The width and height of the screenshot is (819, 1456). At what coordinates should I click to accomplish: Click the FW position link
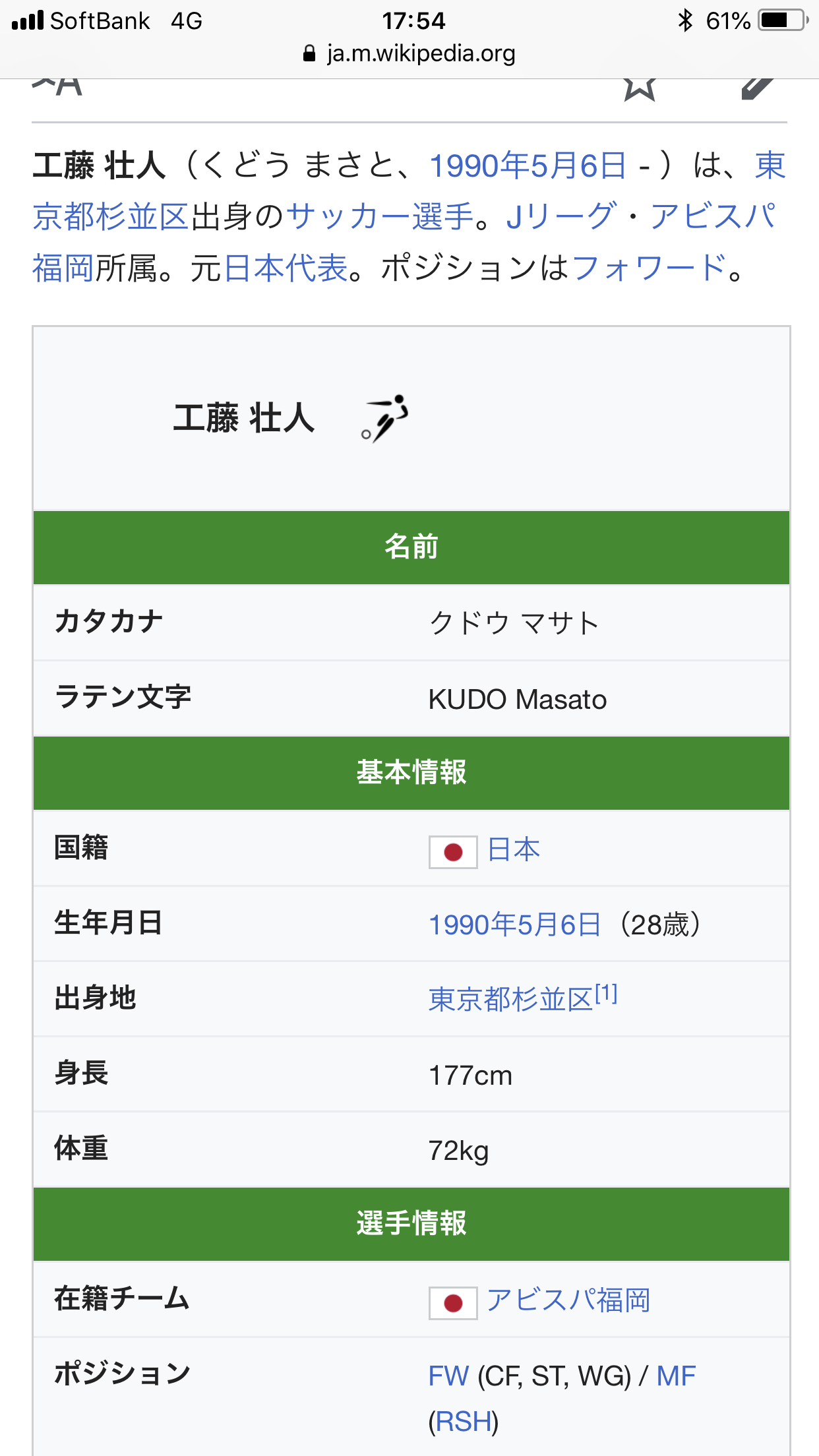pyautogui.click(x=448, y=1377)
